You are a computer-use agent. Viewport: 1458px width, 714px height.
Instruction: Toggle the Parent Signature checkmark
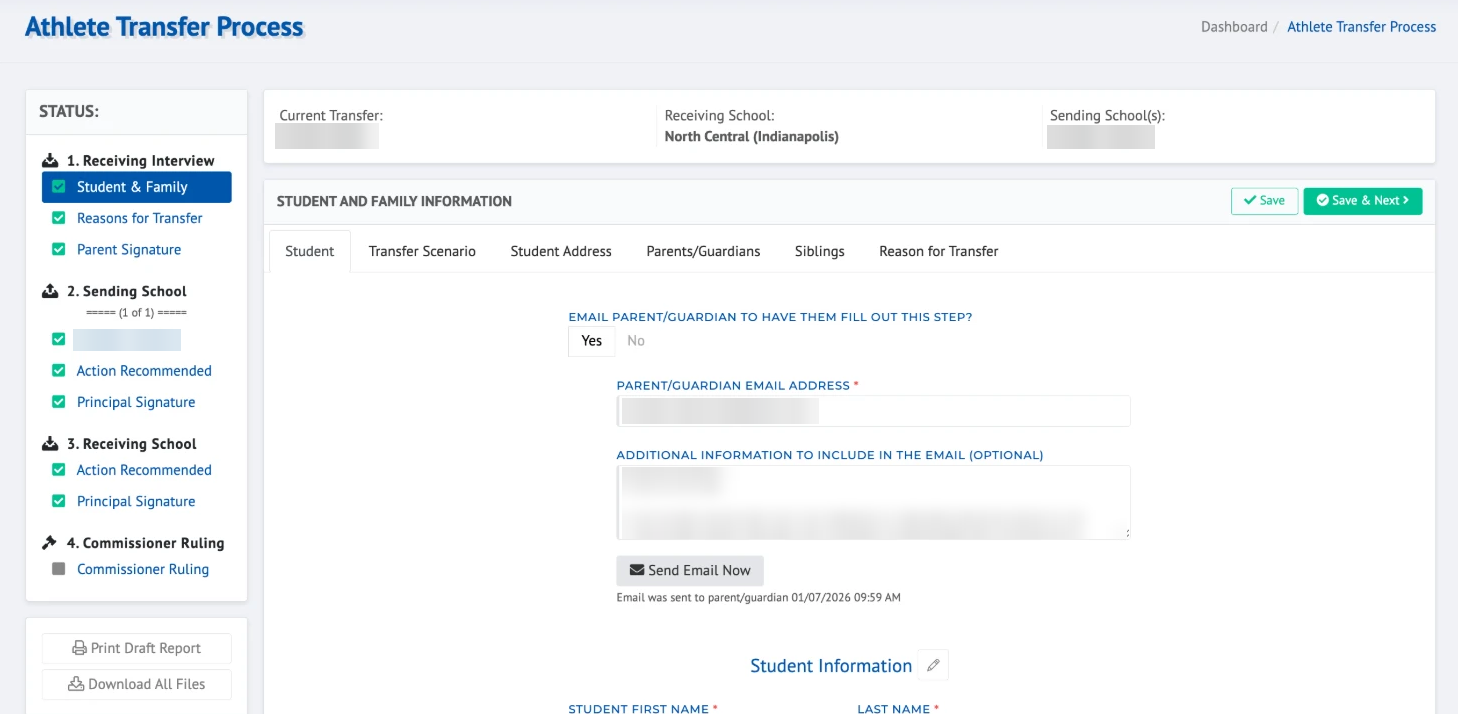(58, 250)
